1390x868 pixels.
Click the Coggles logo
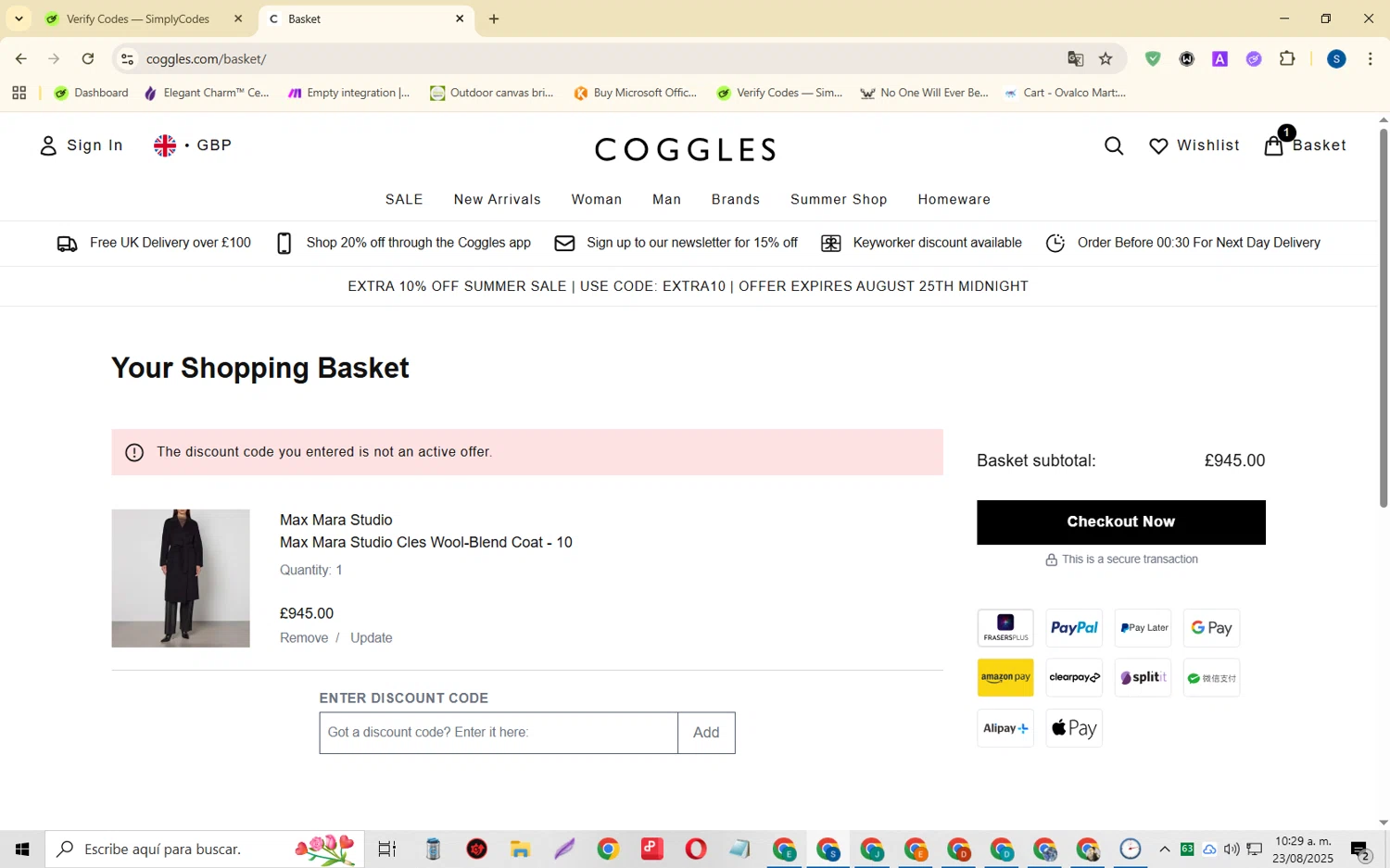click(x=686, y=149)
